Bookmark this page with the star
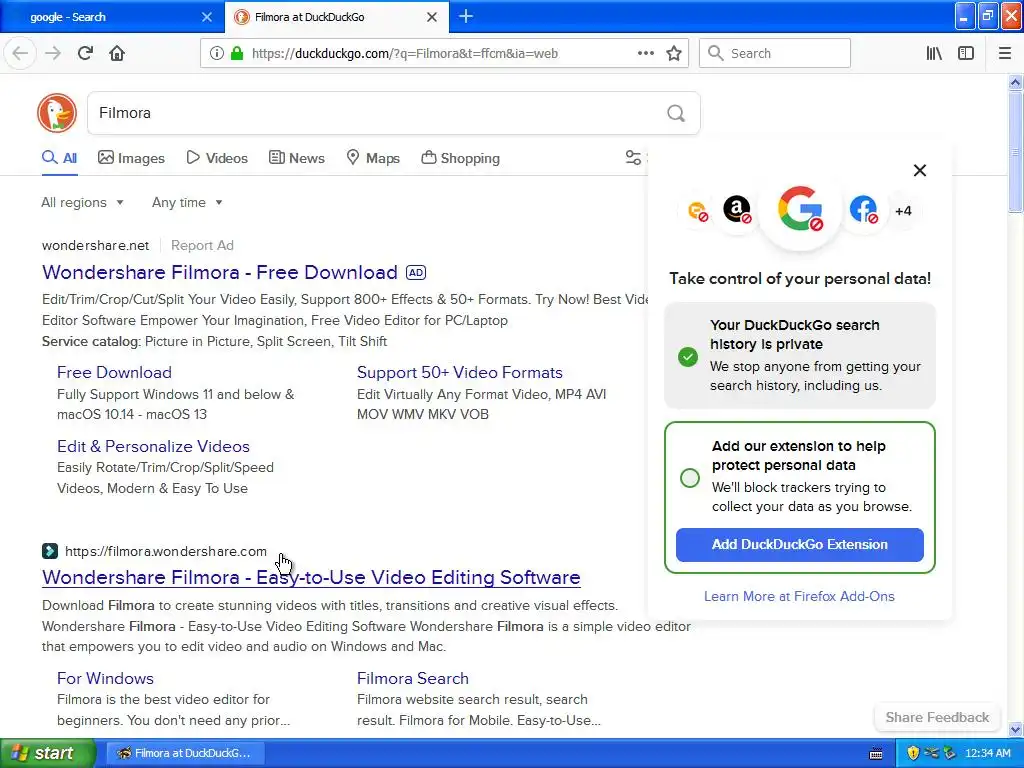The width and height of the screenshot is (1024, 768). click(674, 54)
